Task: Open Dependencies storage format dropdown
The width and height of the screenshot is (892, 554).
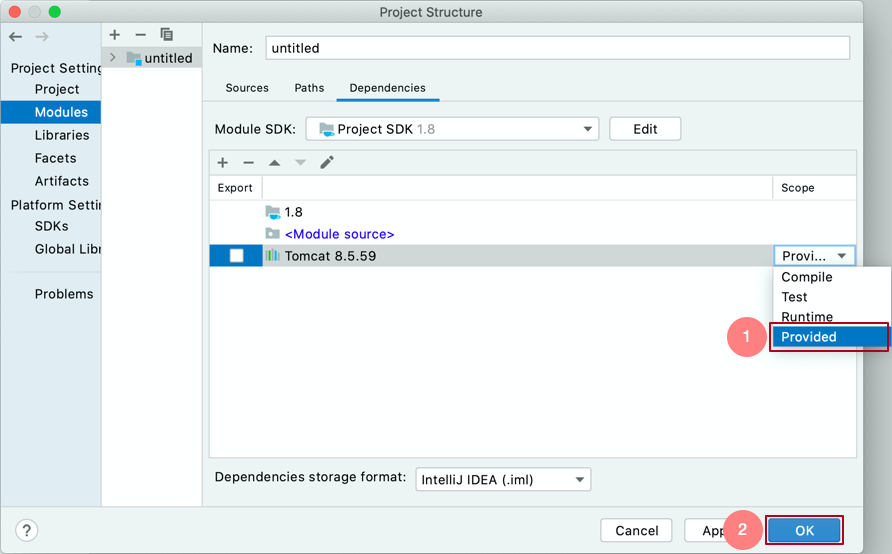Action: pyautogui.click(x=503, y=479)
